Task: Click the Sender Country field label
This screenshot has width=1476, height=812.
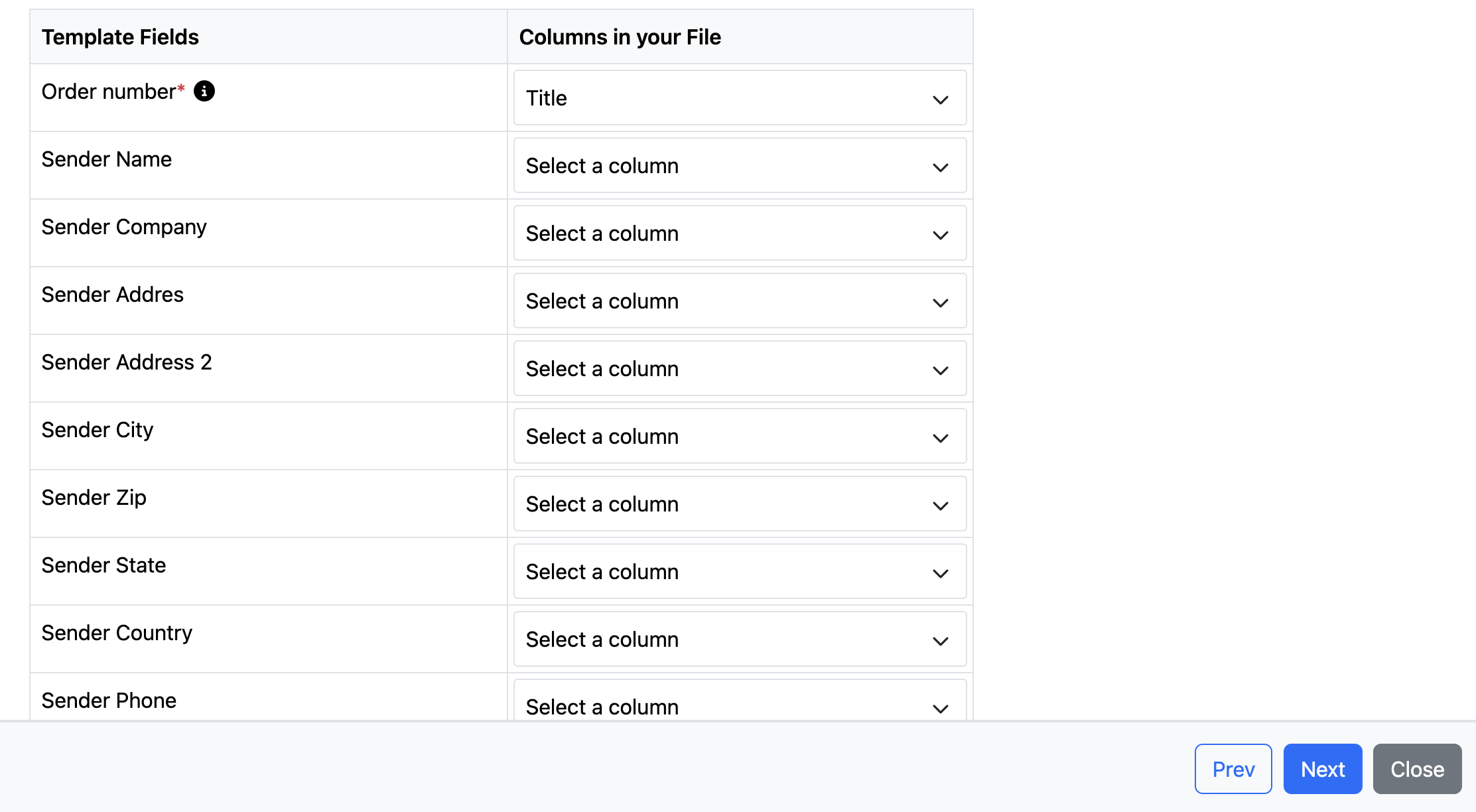Action: (x=117, y=633)
